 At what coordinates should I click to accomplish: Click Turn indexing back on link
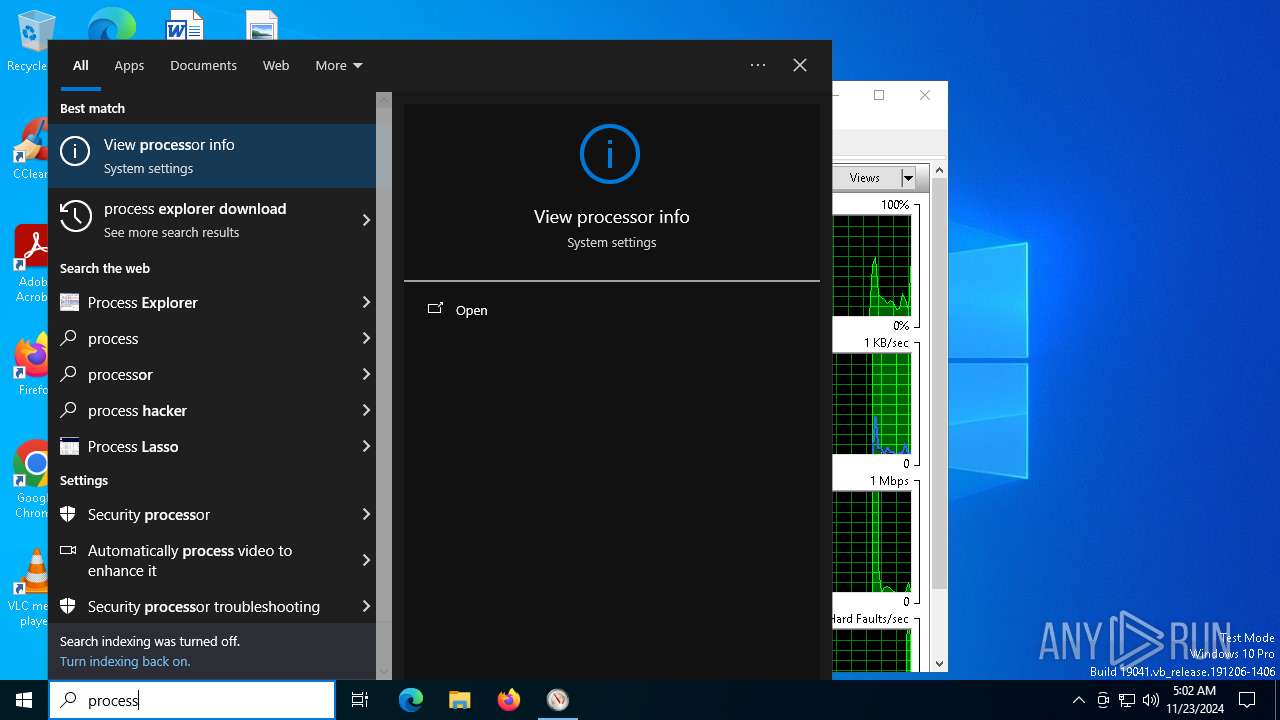click(125, 661)
